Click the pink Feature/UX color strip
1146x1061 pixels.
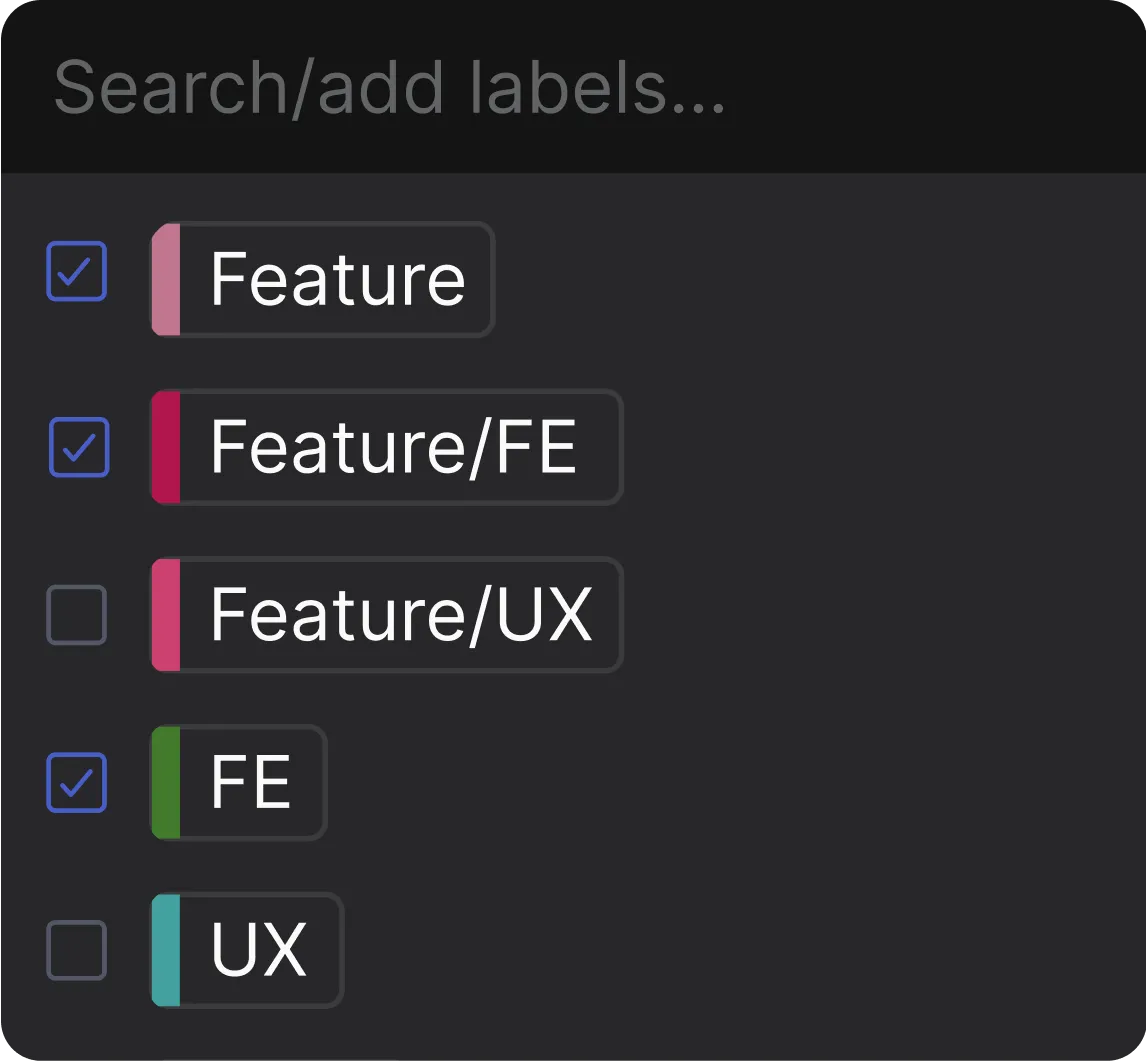click(x=166, y=614)
